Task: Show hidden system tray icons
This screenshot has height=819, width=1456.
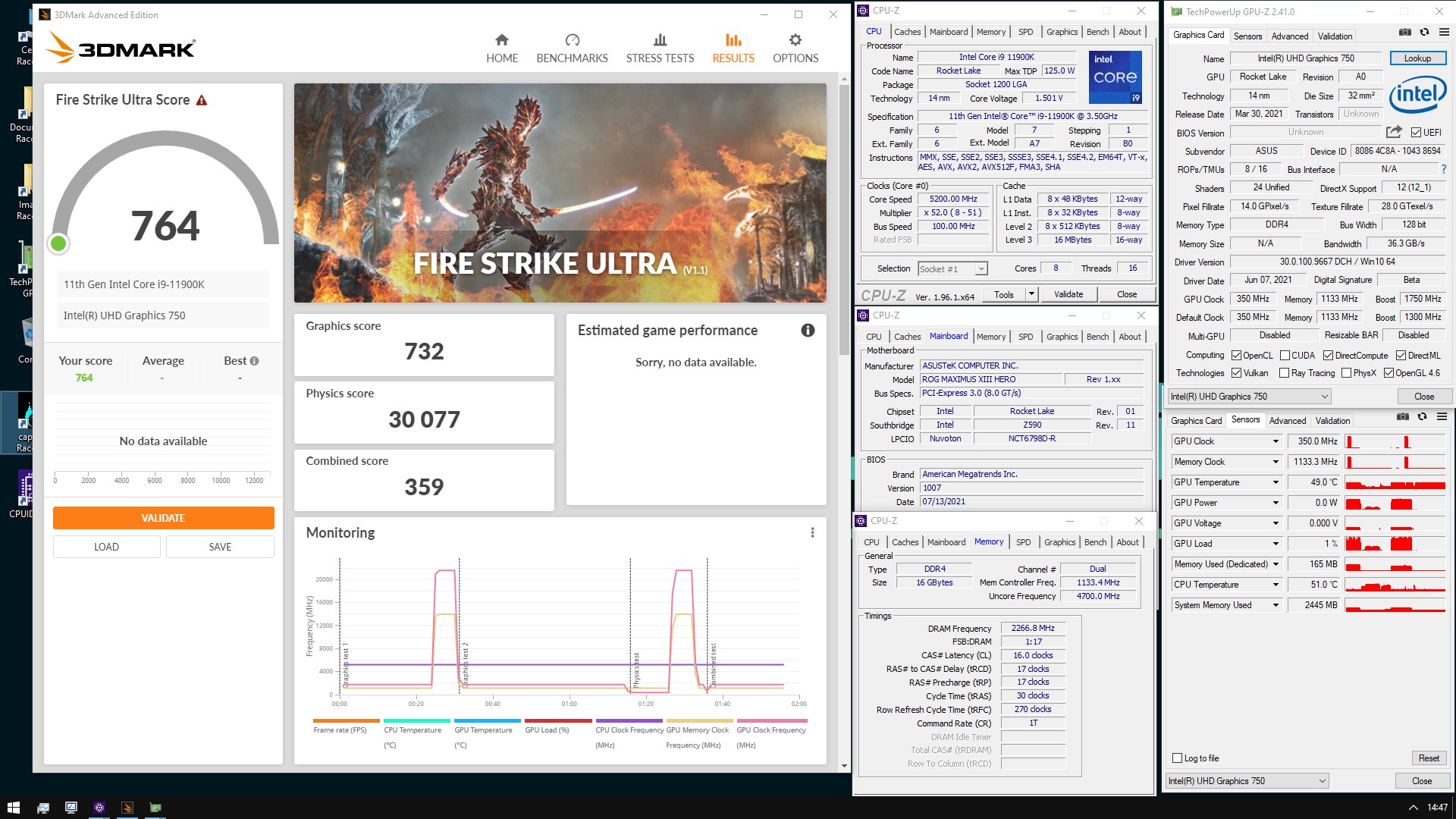Action: tap(1413, 808)
